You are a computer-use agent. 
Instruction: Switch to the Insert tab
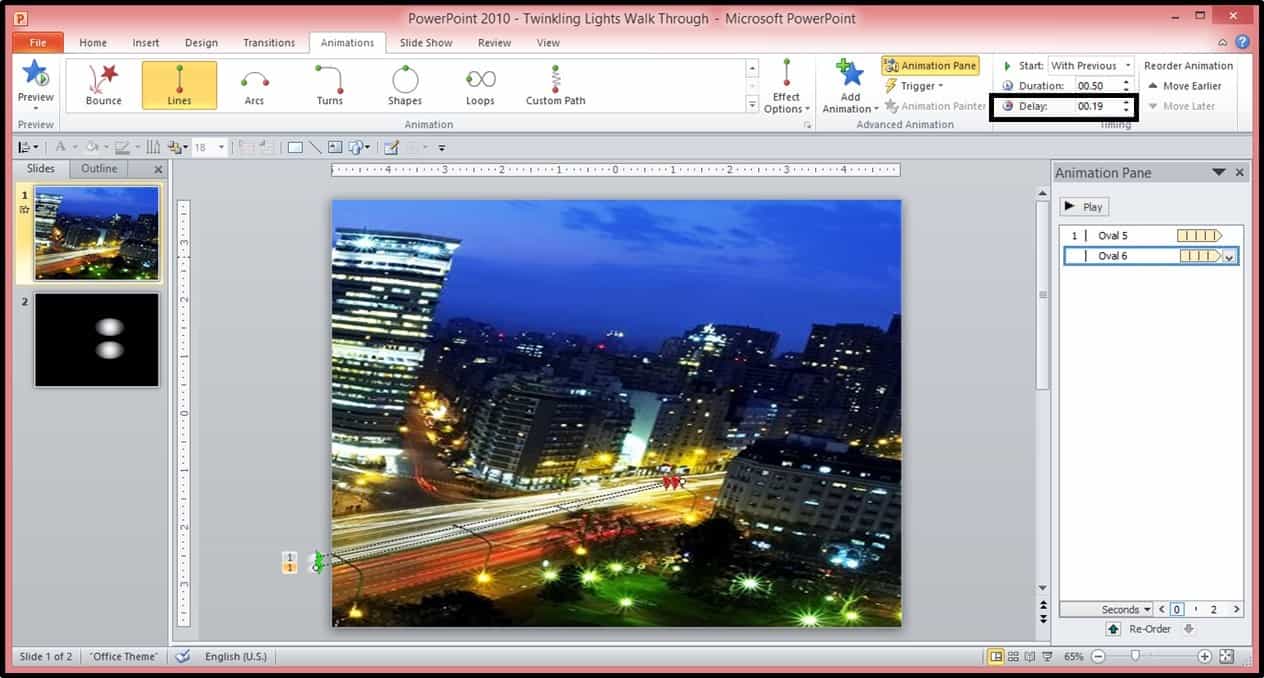(x=146, y=43)
